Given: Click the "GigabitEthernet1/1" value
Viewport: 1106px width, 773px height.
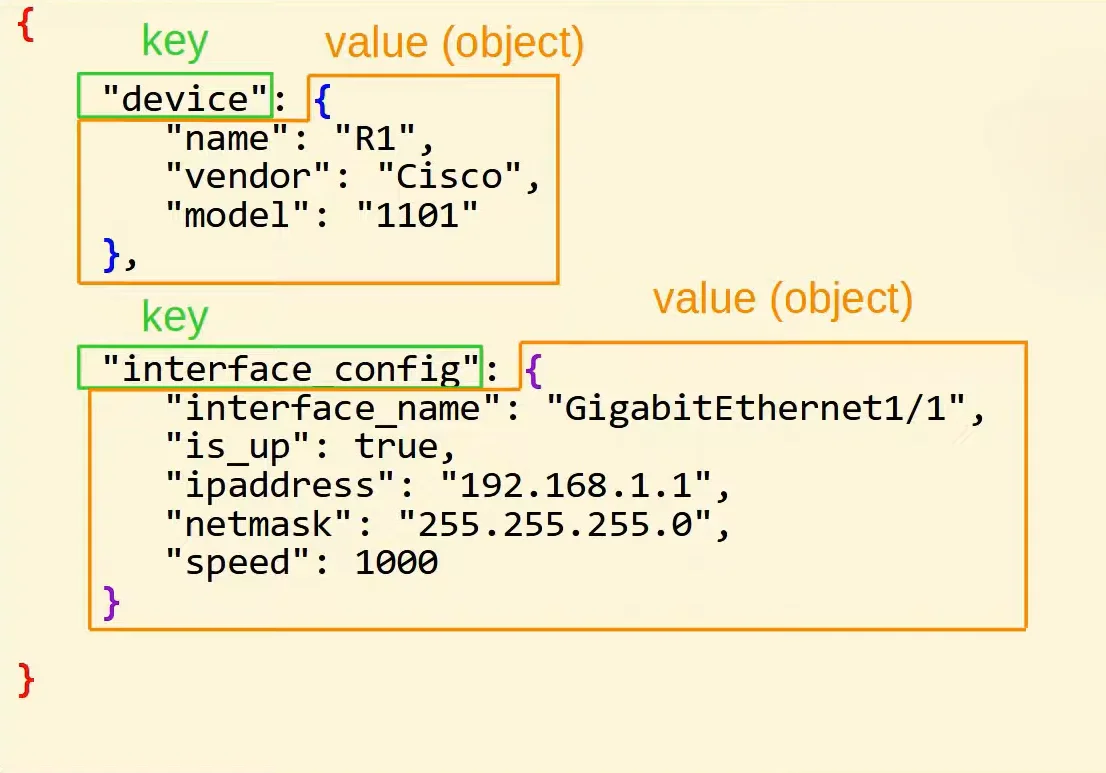Looking at the screenshot, I should [x=756, y=408].
